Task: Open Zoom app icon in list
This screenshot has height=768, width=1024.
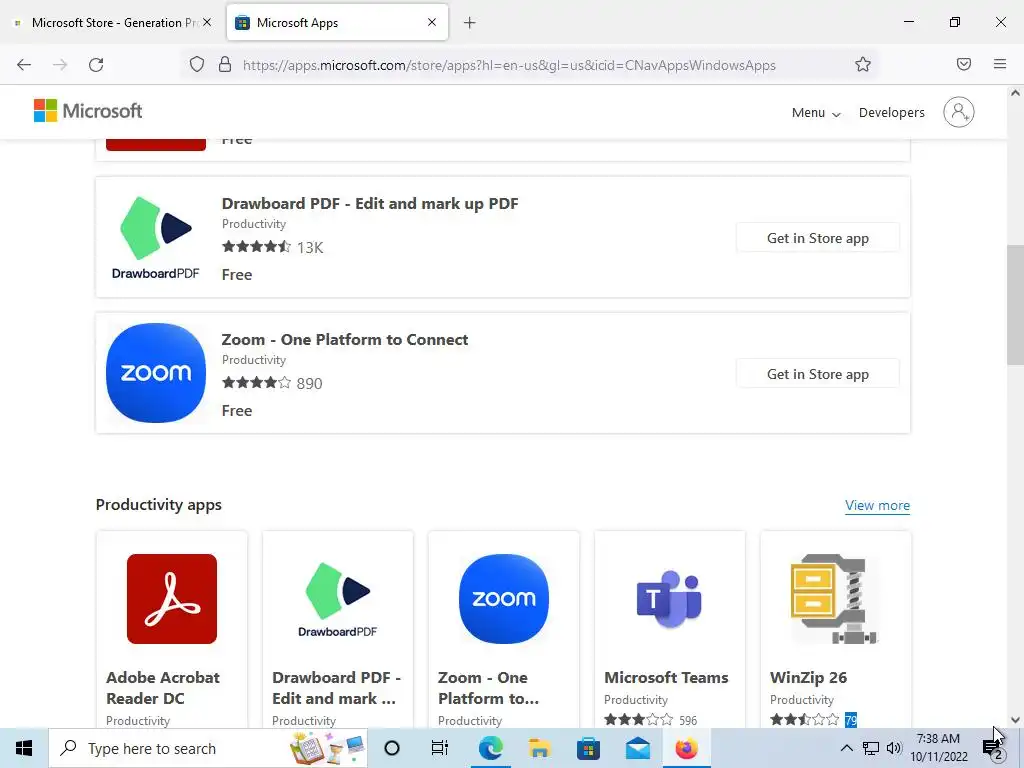Action: pos(155,372)
